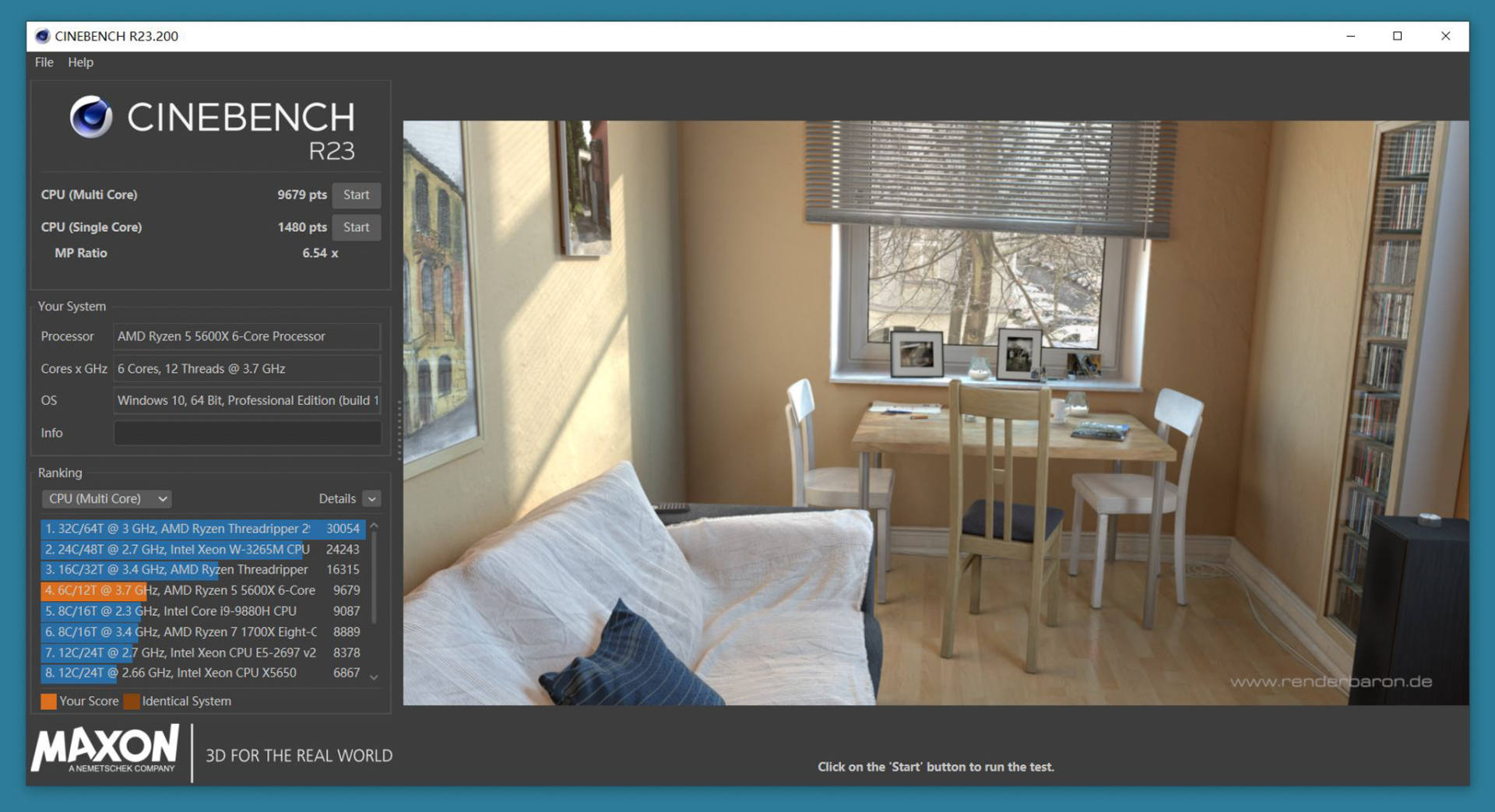Click the ranking list scrollbar thumb
Viewport: 1495px width, 812px height.
click(374, 578)
